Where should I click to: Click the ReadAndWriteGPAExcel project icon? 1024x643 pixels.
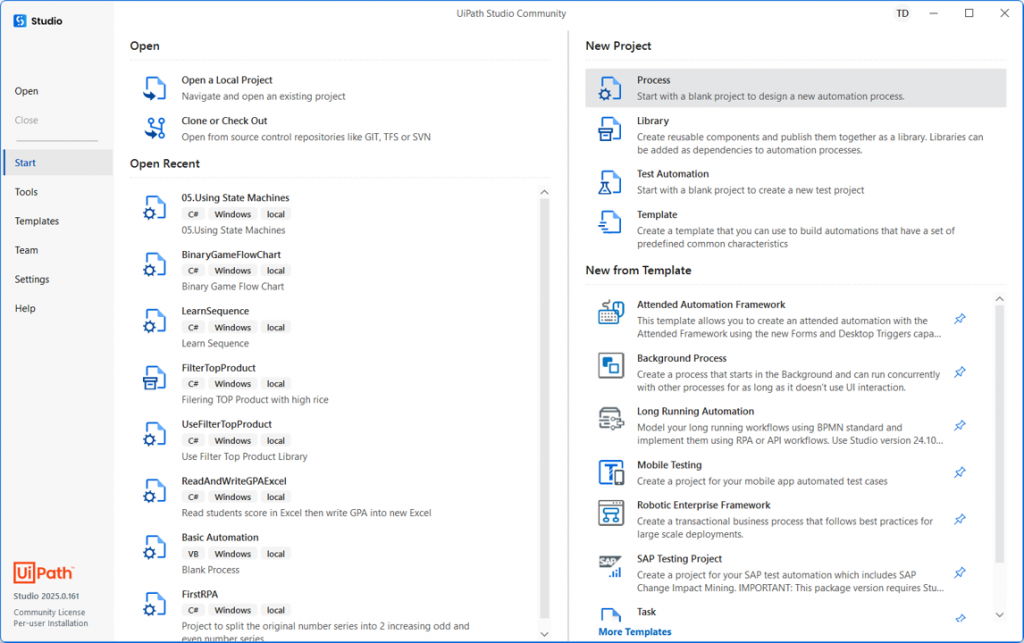(155, 490)
